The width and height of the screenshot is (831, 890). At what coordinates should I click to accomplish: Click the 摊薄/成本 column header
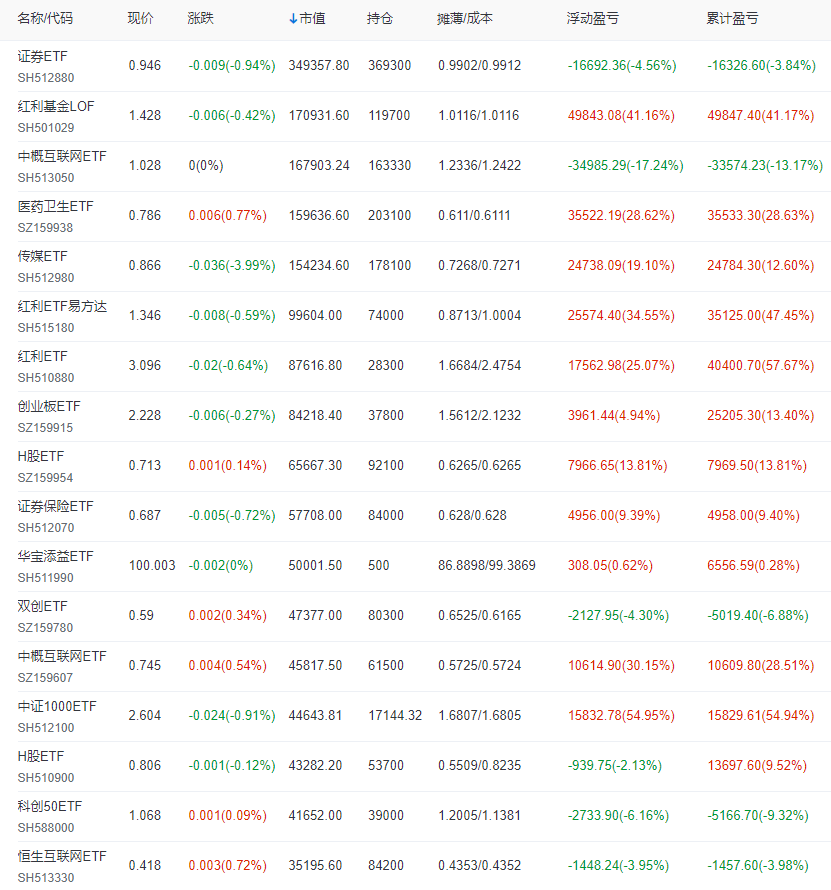(x=465, y=18)
